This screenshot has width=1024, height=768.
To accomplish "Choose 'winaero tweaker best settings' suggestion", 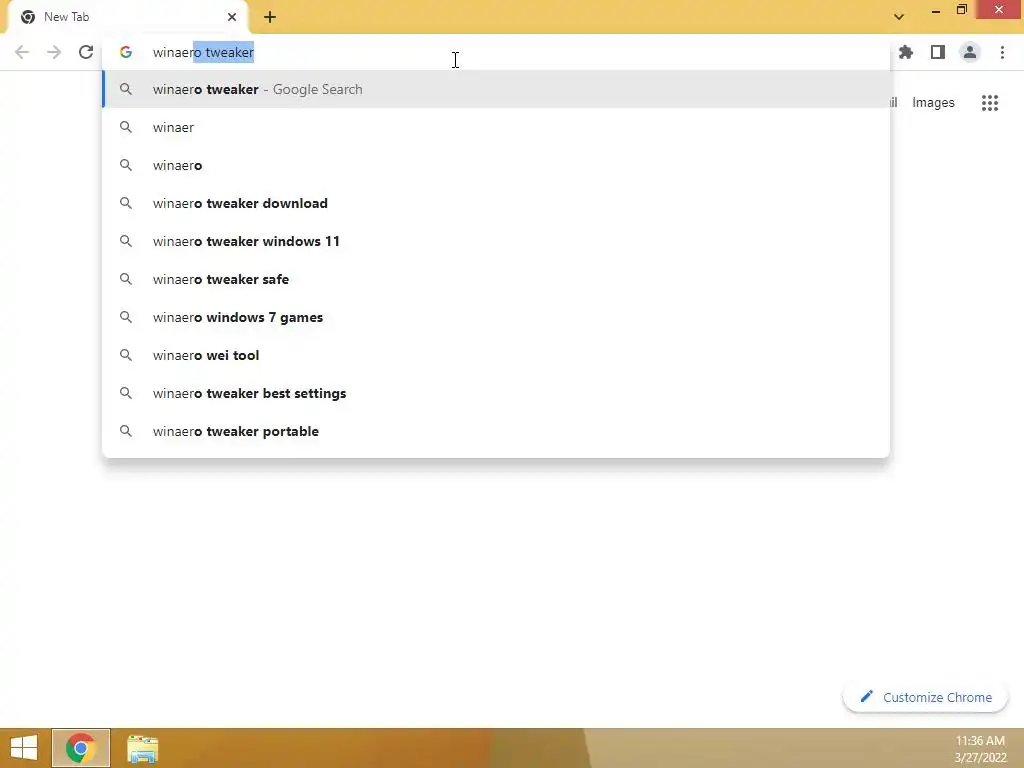I will 496,393.
